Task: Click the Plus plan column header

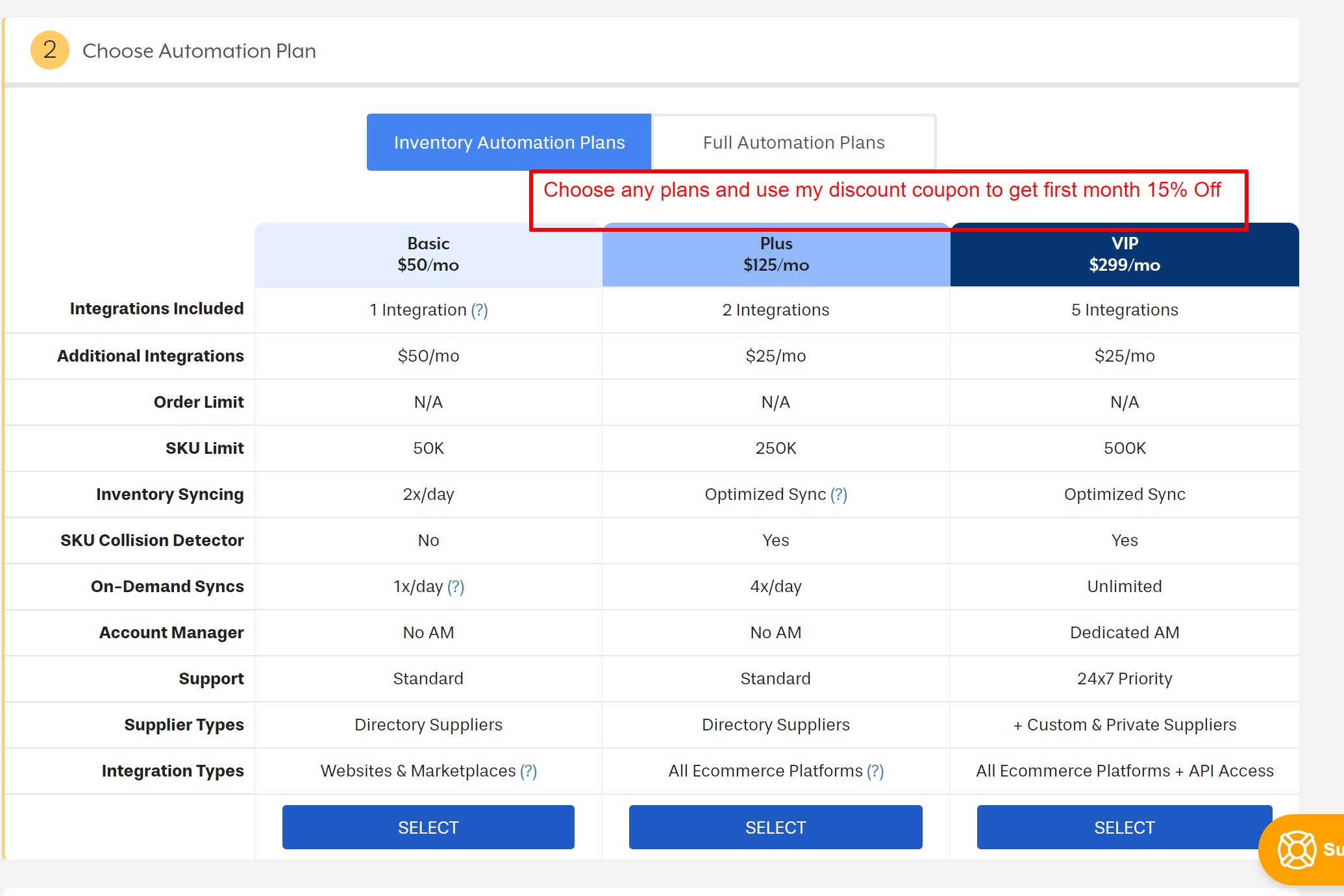Action: click(x=775, y=255)
